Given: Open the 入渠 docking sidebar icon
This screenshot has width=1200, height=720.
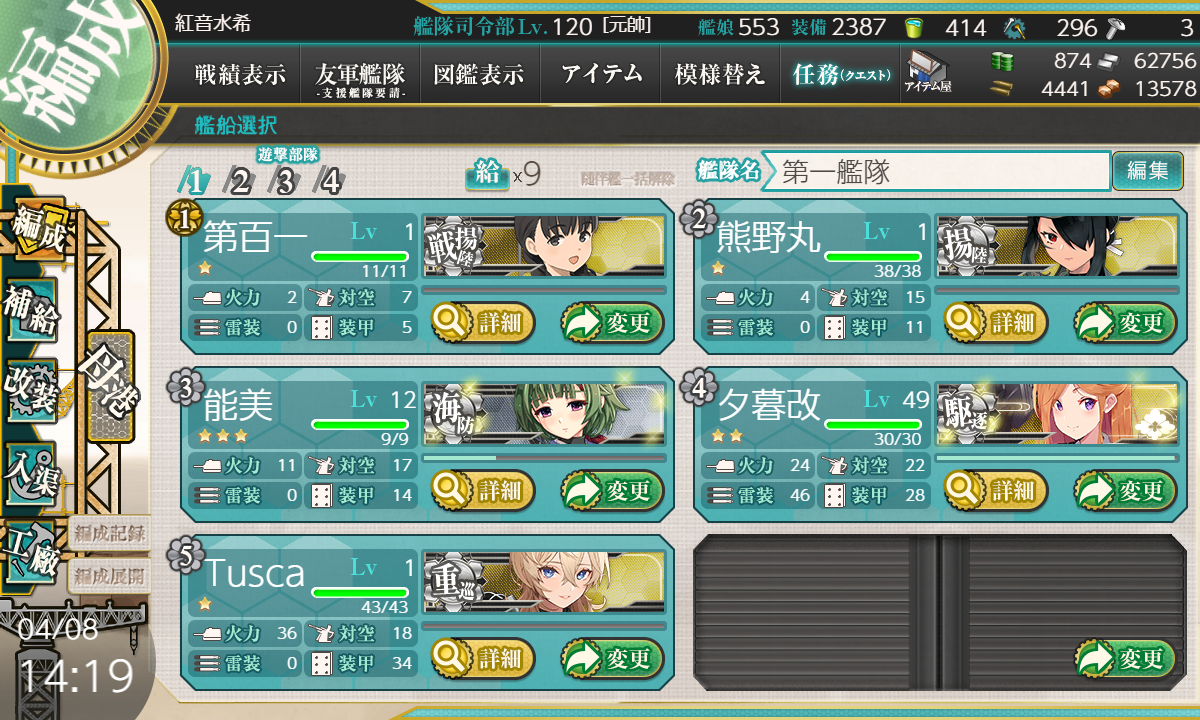Looking at the screenshot, I should tap(31, 470).
